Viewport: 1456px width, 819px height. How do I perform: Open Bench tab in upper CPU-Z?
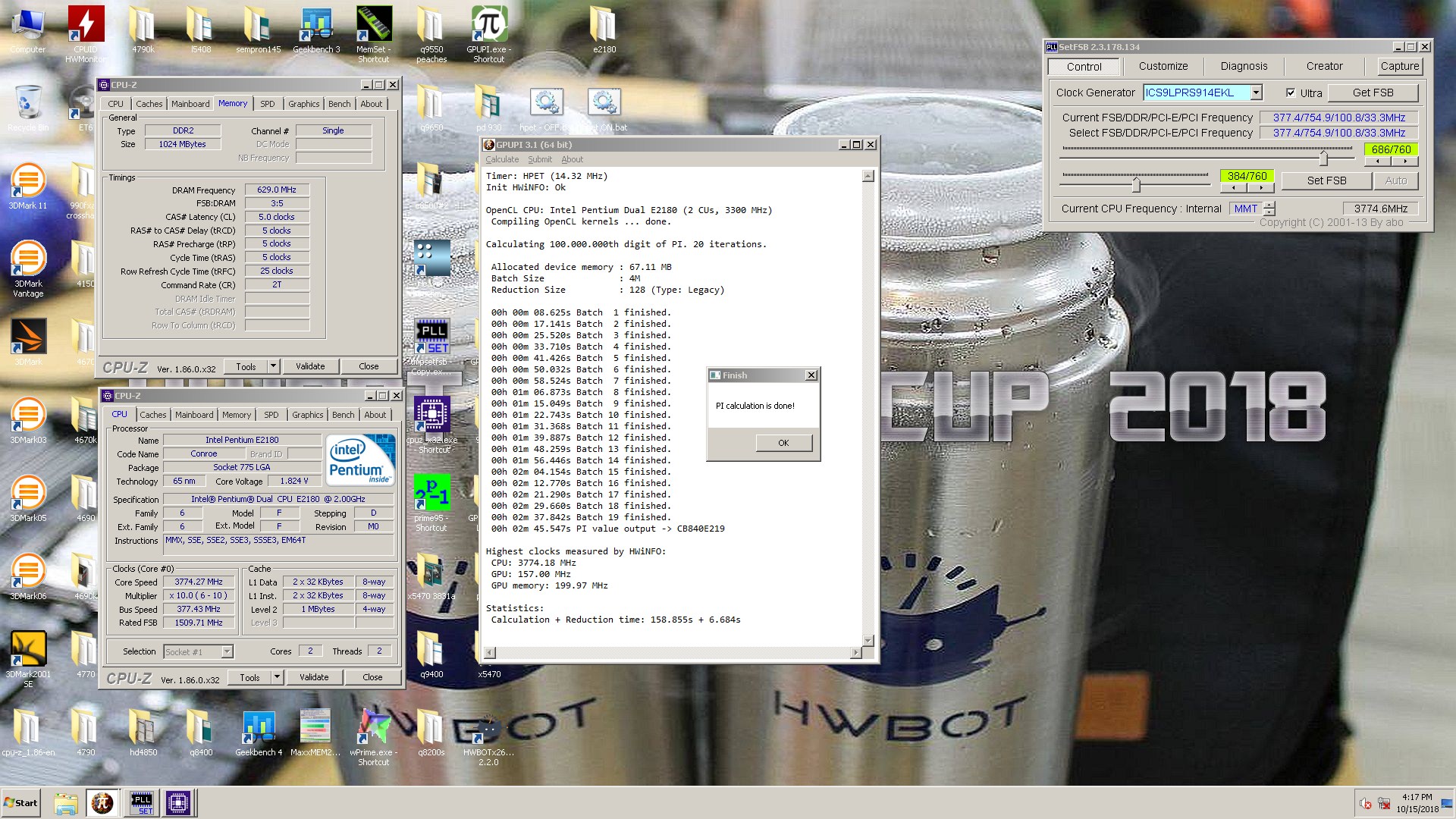coord(340,104)
